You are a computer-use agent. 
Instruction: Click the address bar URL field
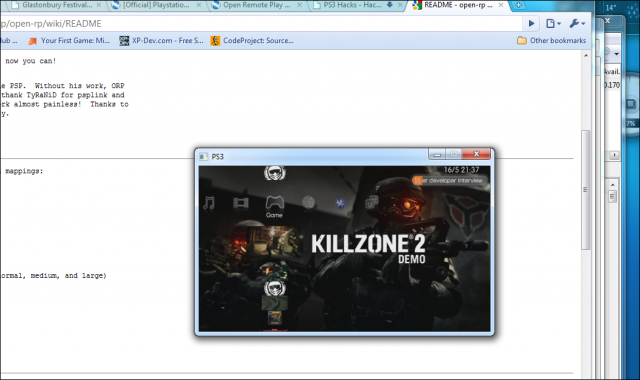[260, 24]
